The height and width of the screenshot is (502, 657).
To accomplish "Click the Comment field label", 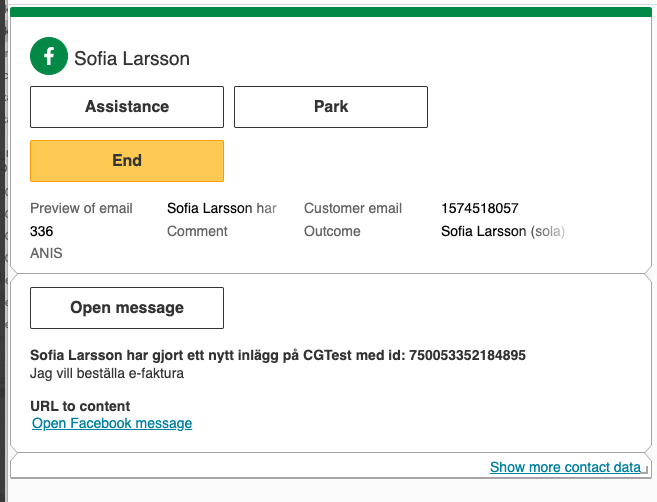I will tap(197, 231).
